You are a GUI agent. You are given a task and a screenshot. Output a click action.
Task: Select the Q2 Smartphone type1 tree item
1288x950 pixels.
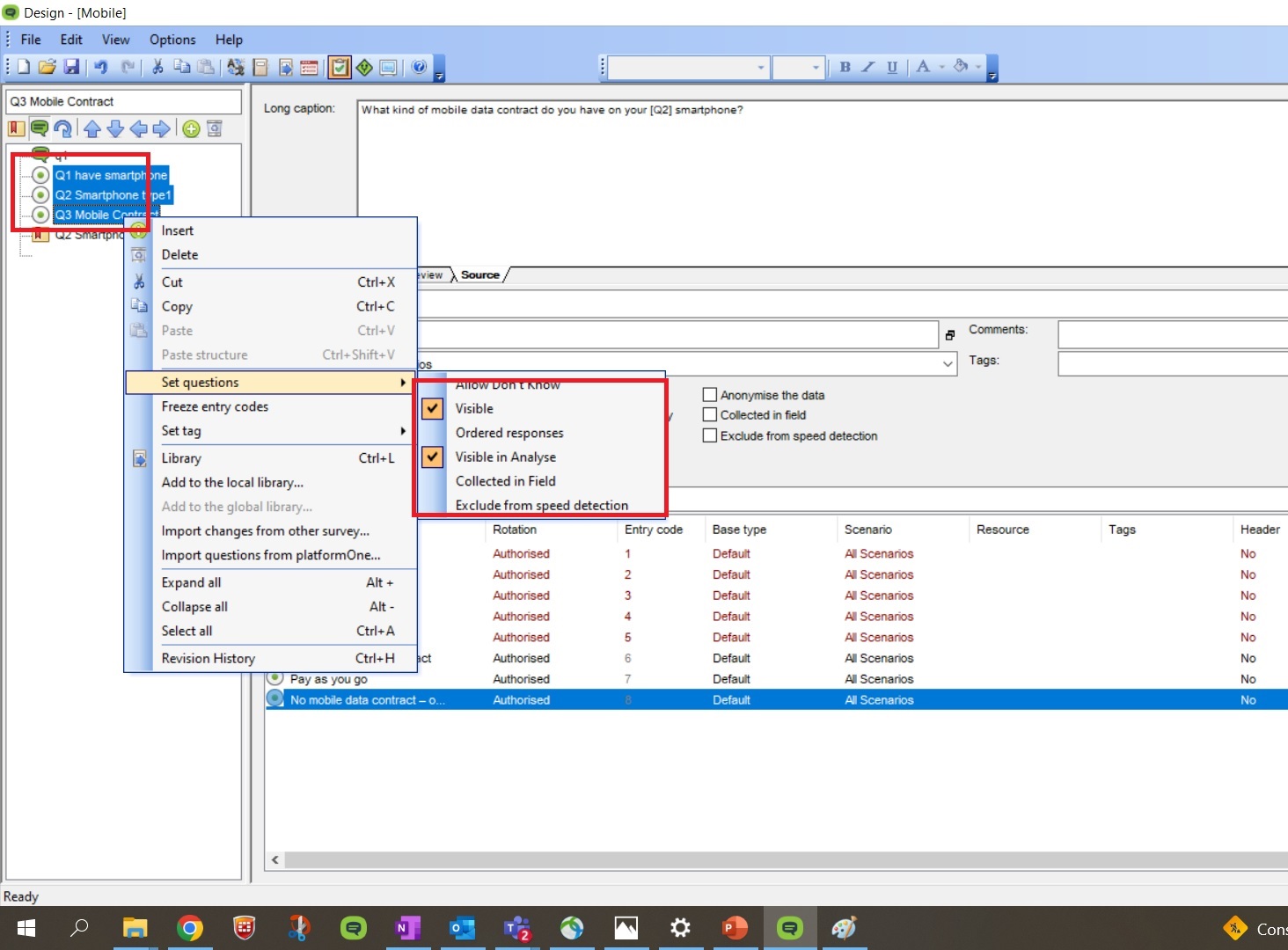(113, 194)
